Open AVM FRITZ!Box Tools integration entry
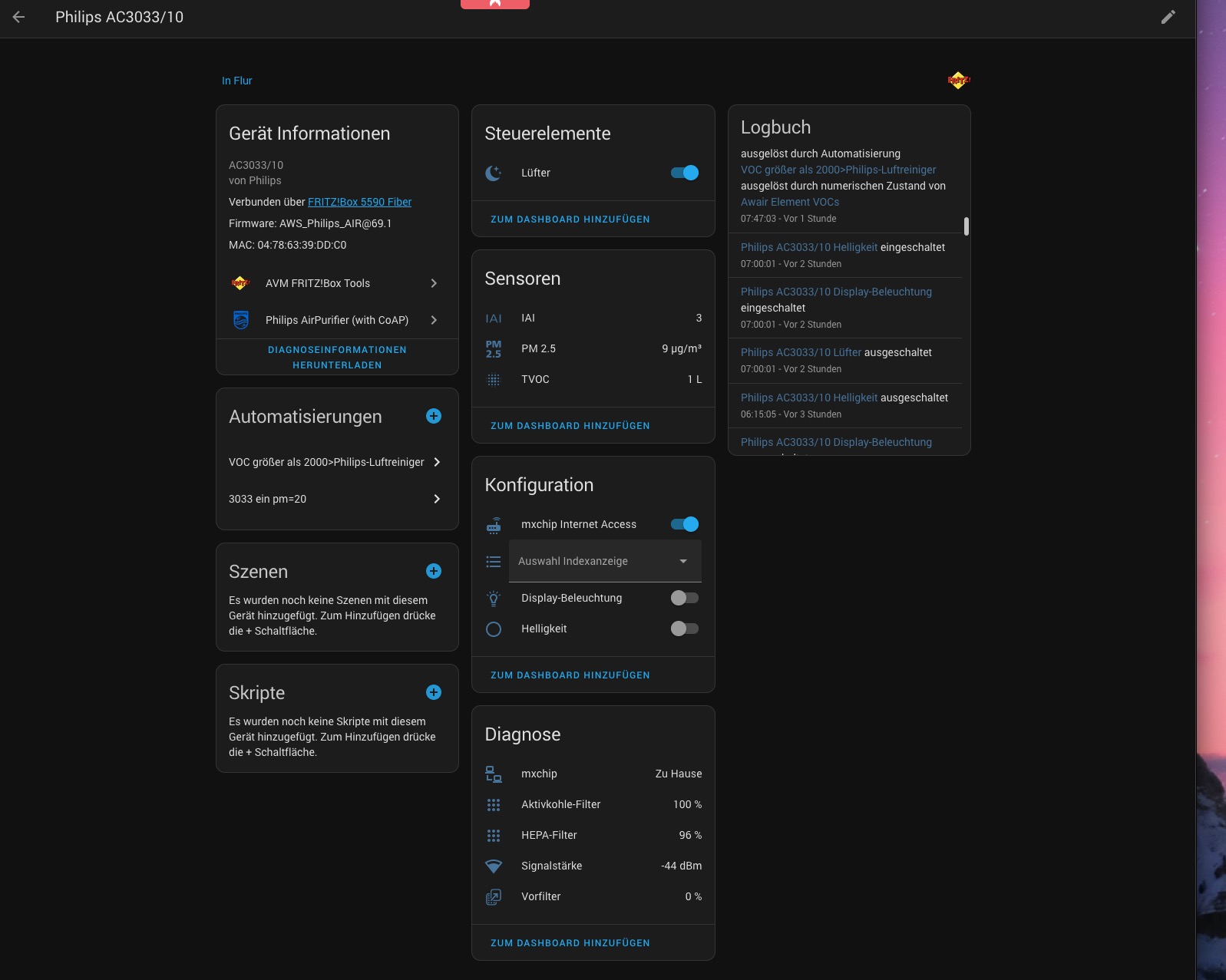 pyautogui.click(x=337, y=283)
